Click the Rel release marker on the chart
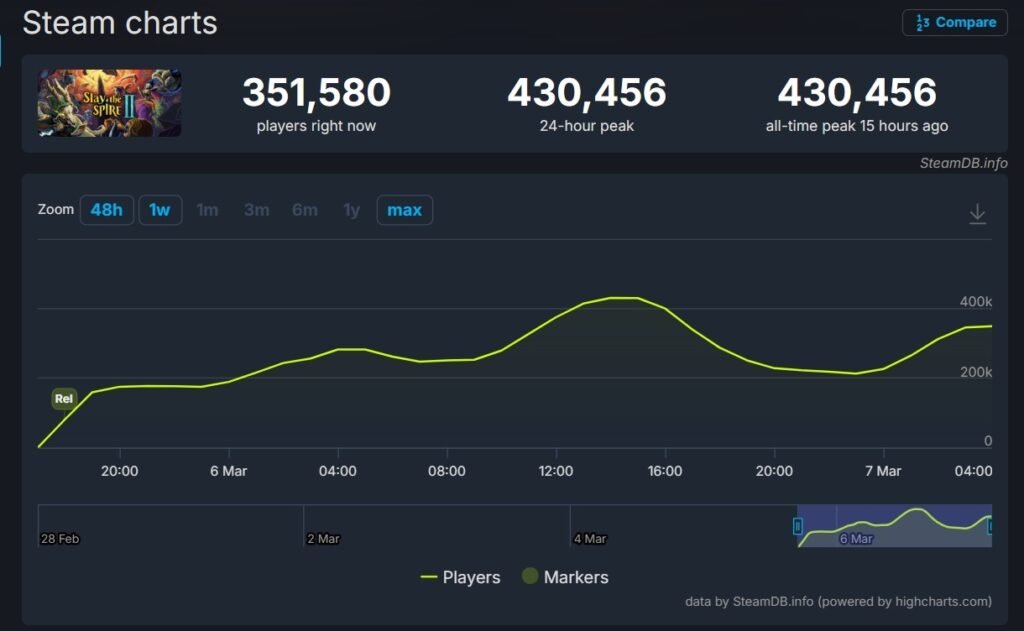 coord(64,398)
